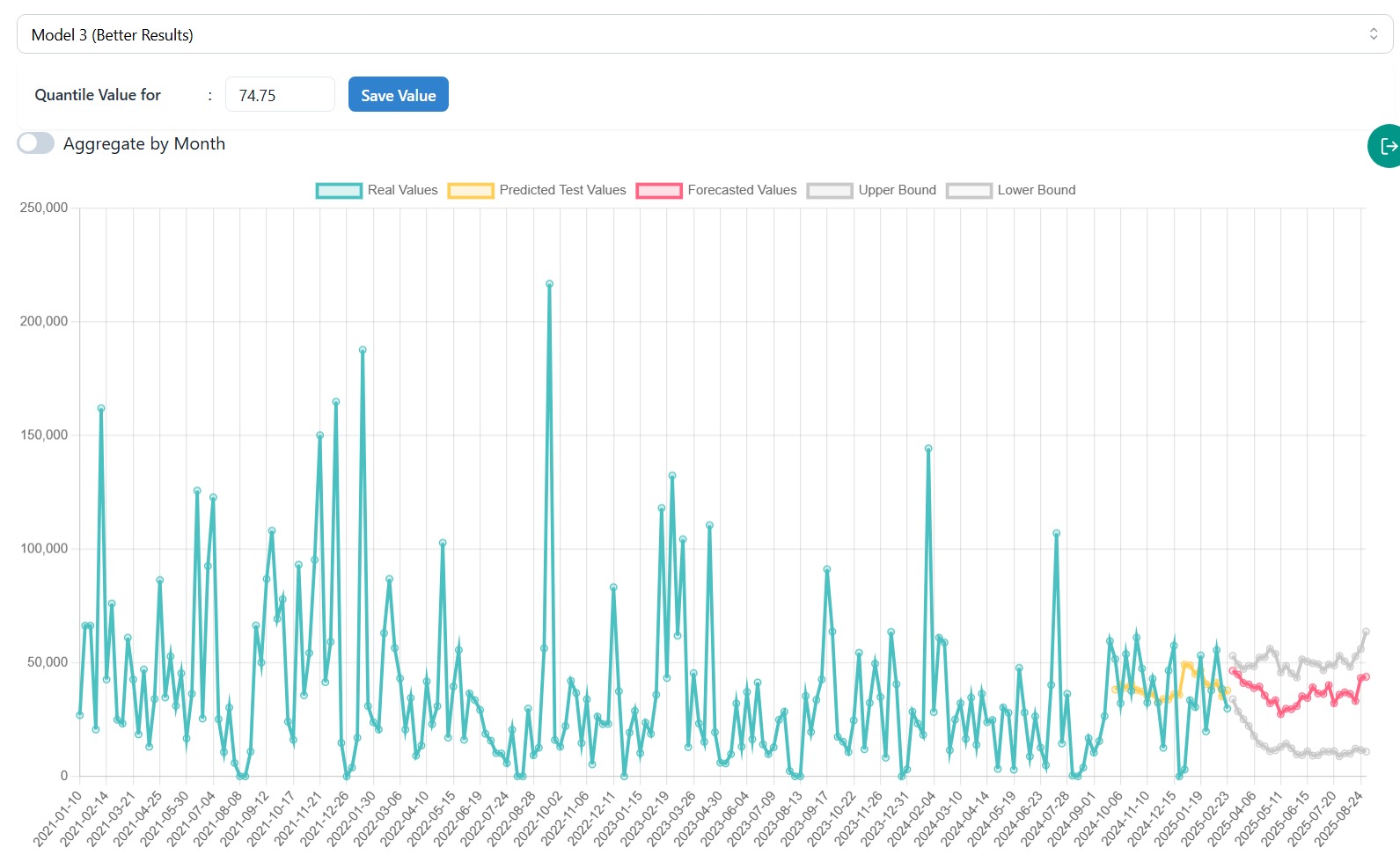Screen dimensions: 1400x862
Task: Click the Forecasted Values legend swatch
Action: pyautogui.click(x=659, y=191)
